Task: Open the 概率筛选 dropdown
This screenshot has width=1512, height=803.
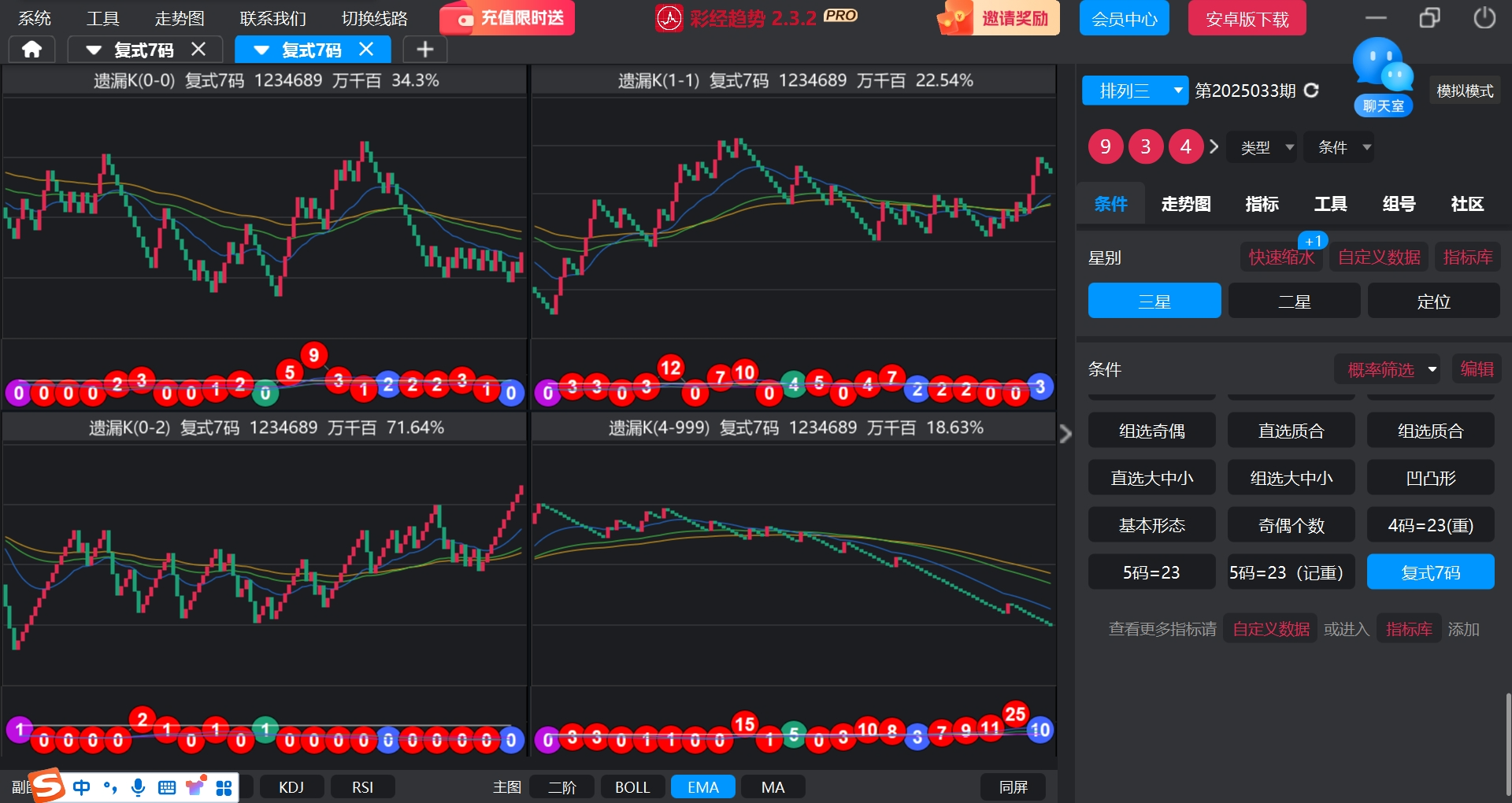Action: (x=1388, y=369)
